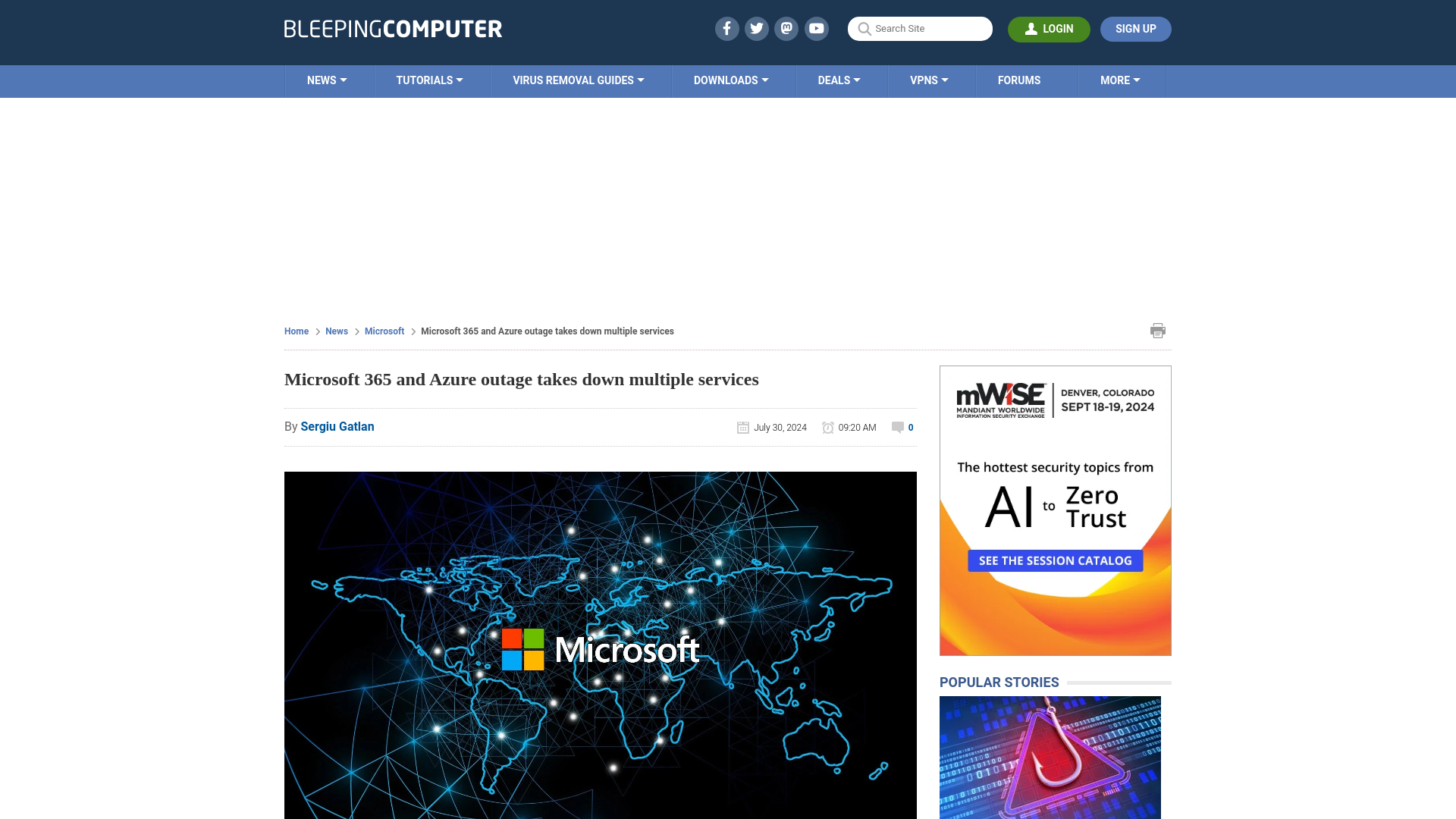Viewport: 1456px width, 819px height.
Task: Click the calendar date icon
Action: (743, 427)
